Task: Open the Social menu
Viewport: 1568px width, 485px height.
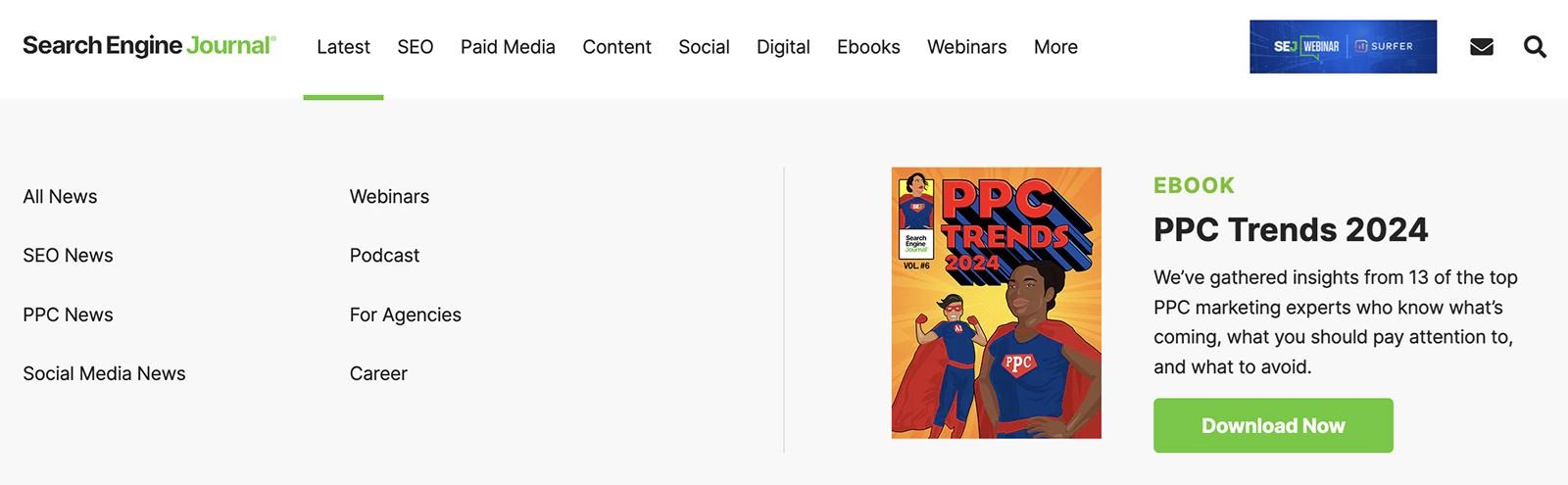Action: 704,47
